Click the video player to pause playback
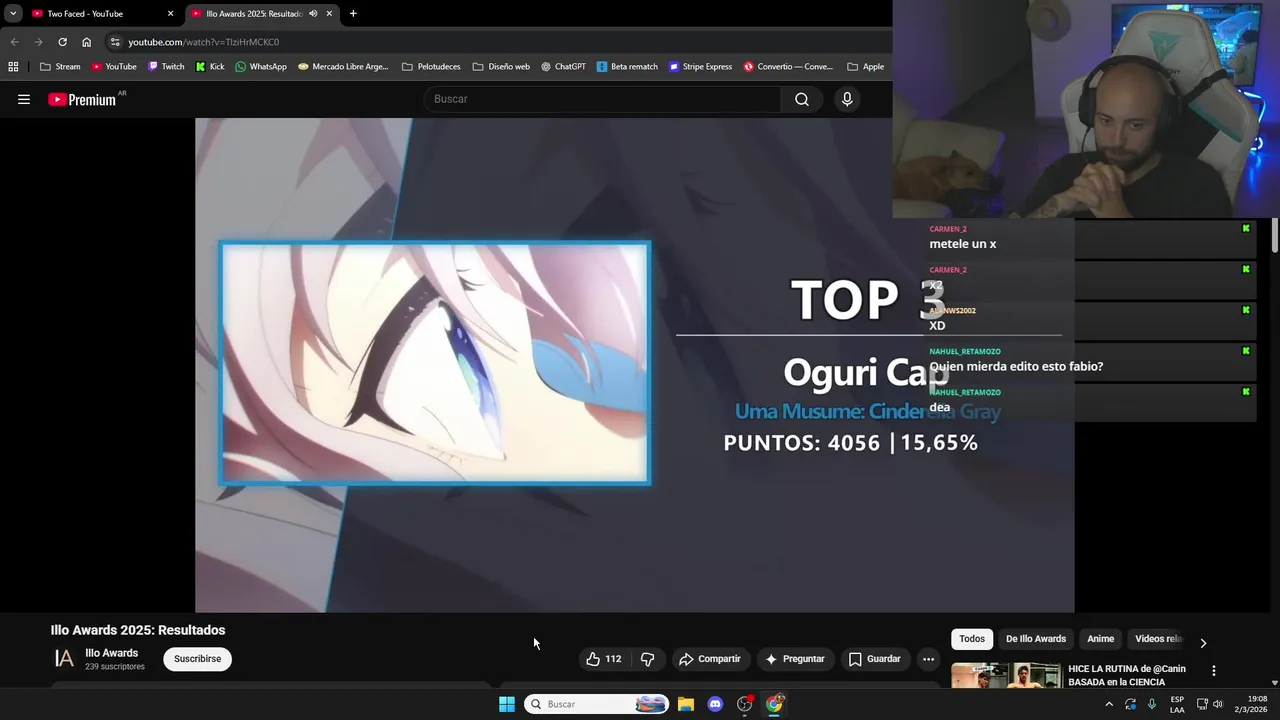 (x=635, y=365)
